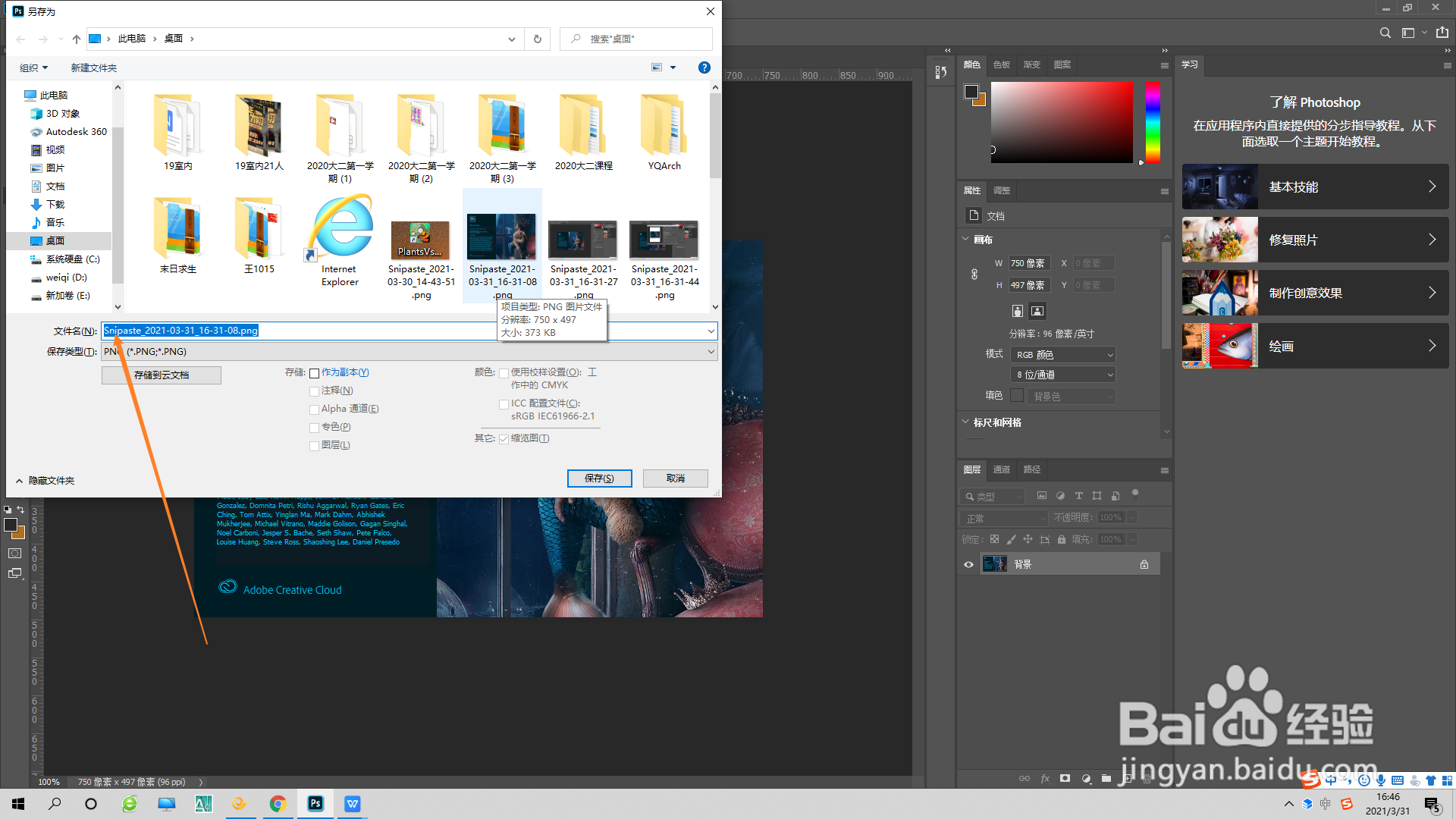
Task: Switch to the 路径 tab
Action: click(1032, 469)
